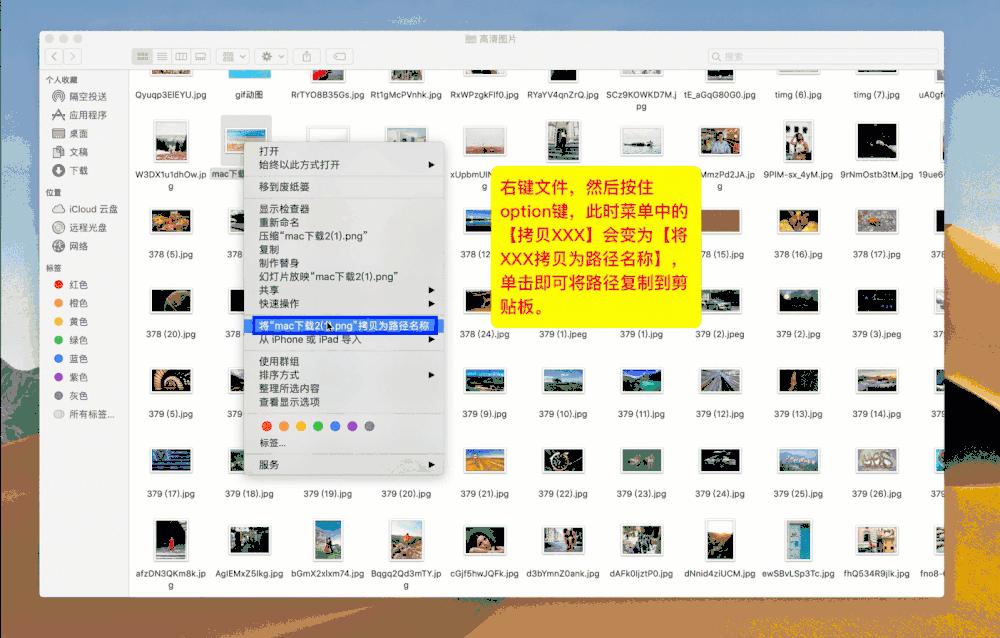Choose 显示检查器 in the context menu

click(344, 209)
